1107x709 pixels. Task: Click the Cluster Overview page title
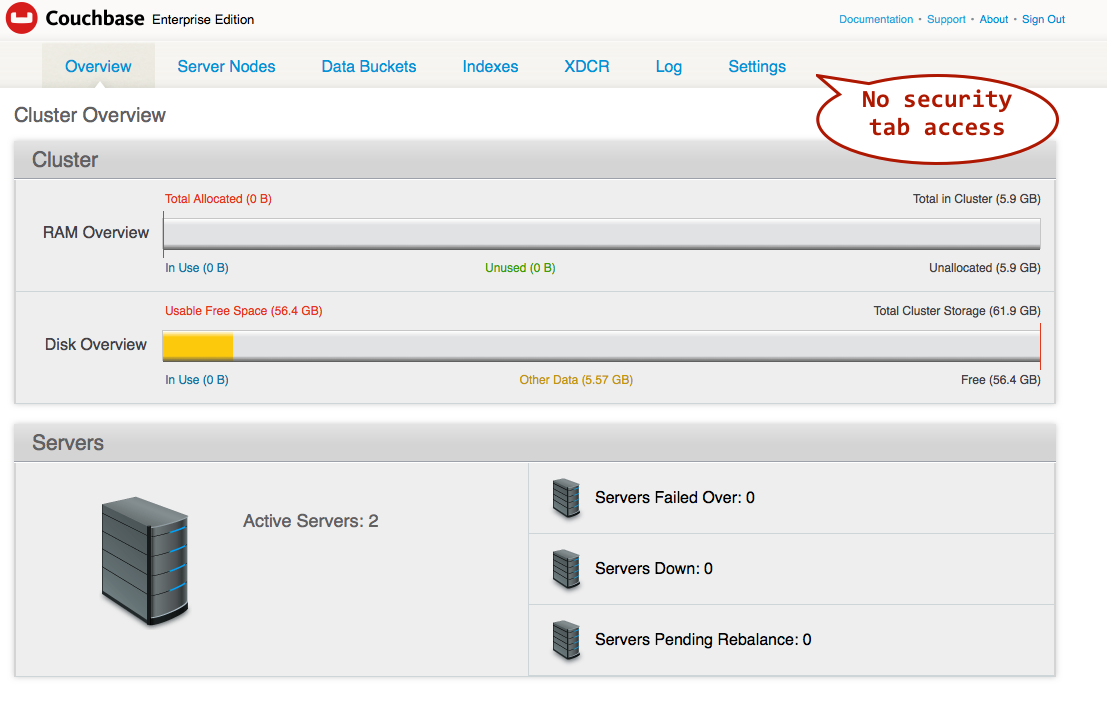pos(90,115)
